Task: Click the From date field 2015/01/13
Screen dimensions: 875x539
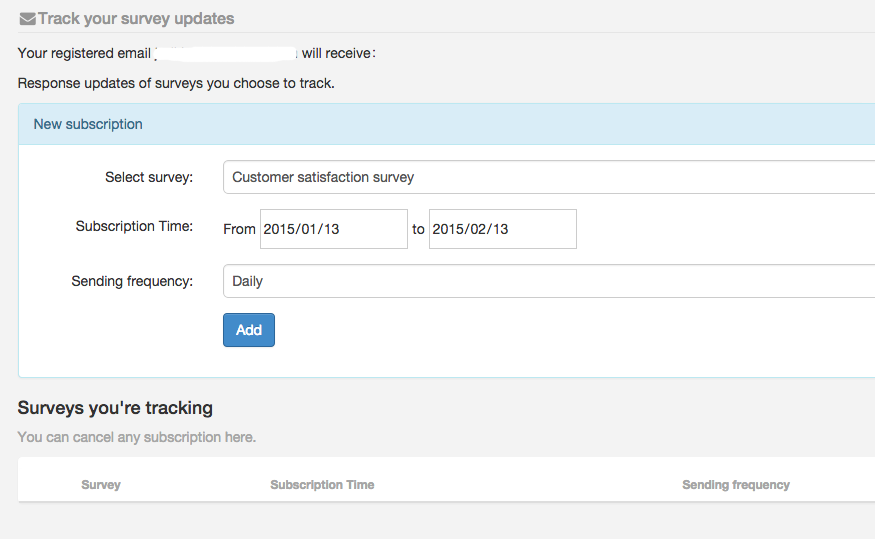Action: click(x=333, y=229)
